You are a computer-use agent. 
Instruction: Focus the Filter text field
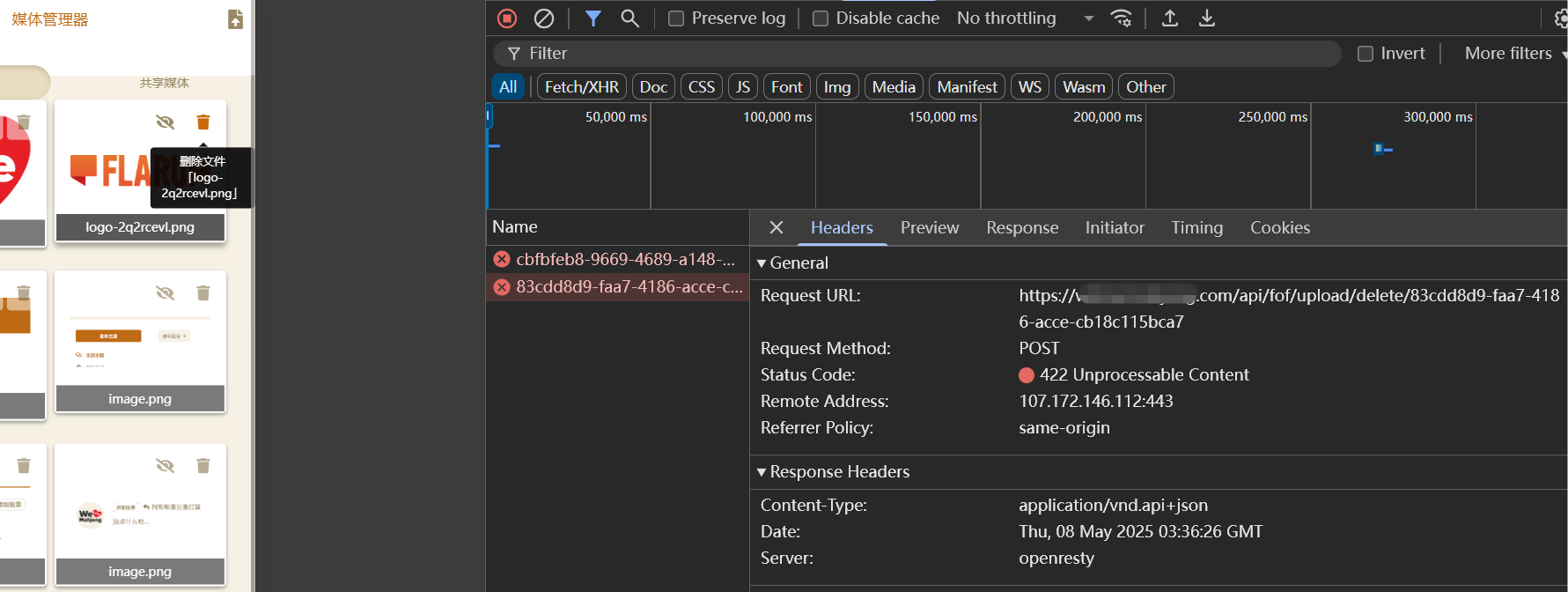click(917, 54)
